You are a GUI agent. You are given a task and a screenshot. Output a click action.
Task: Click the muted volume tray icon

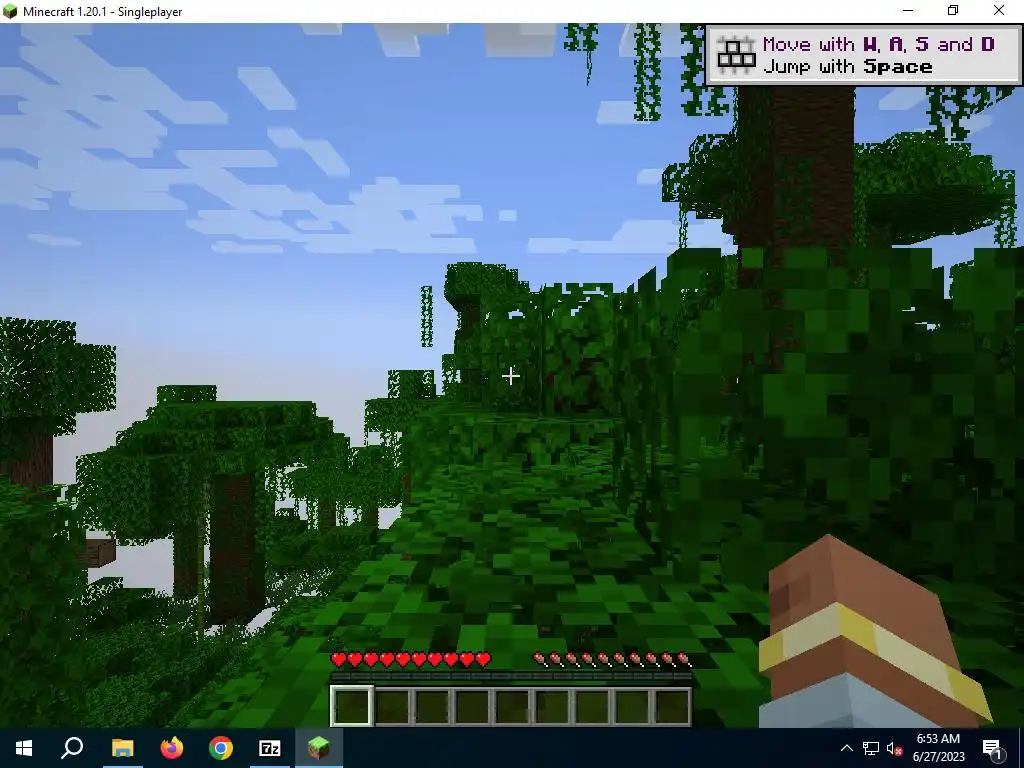point(894,748)
